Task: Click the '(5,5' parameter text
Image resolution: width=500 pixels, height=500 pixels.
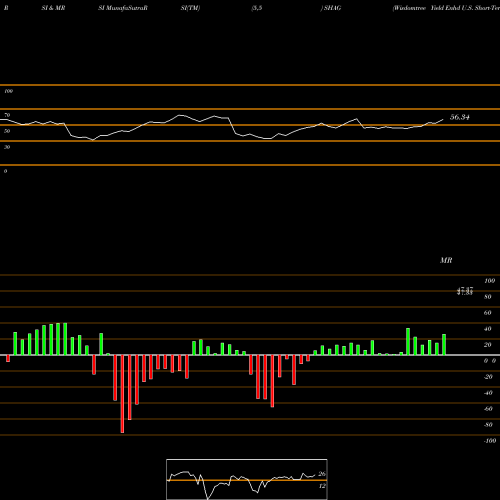Action: pos(257,8)
